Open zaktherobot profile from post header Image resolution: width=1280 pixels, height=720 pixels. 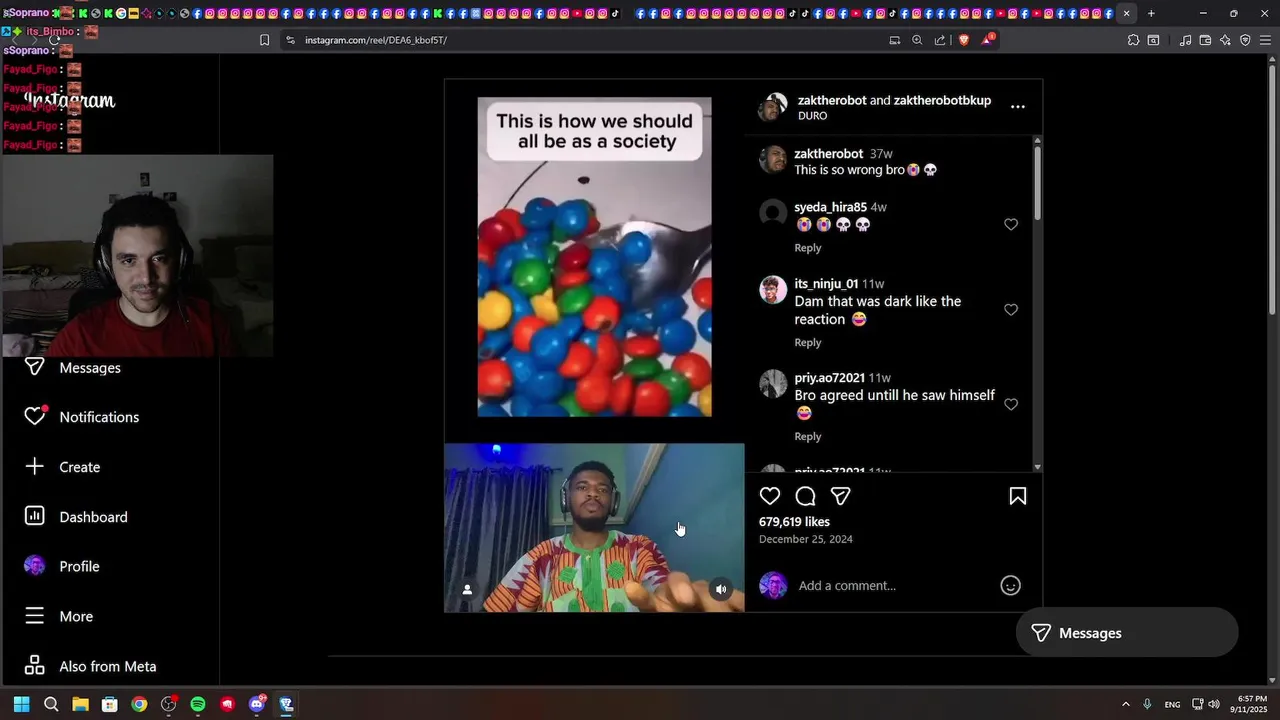point(832,100)
